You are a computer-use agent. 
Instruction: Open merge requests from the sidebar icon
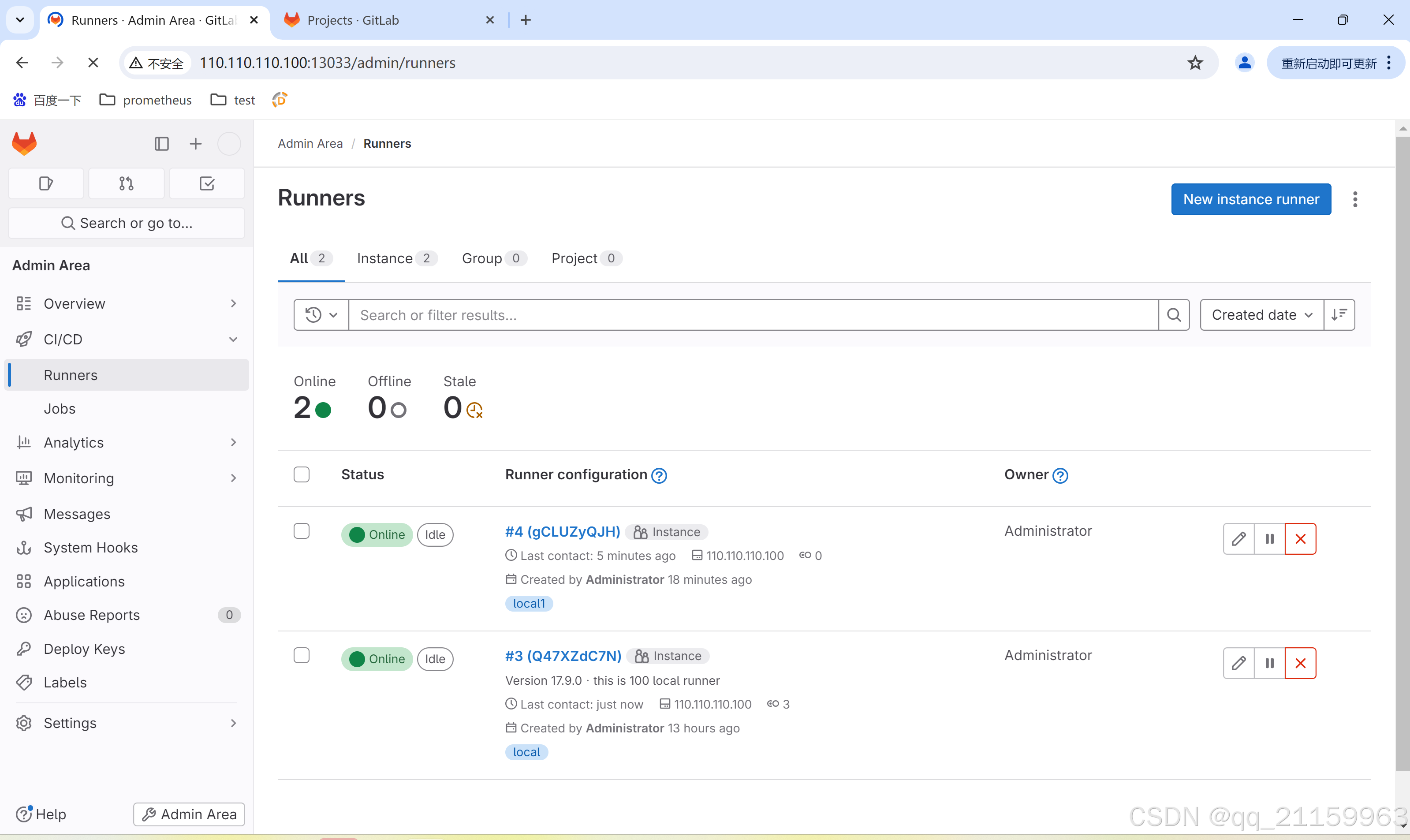(126, 183)
